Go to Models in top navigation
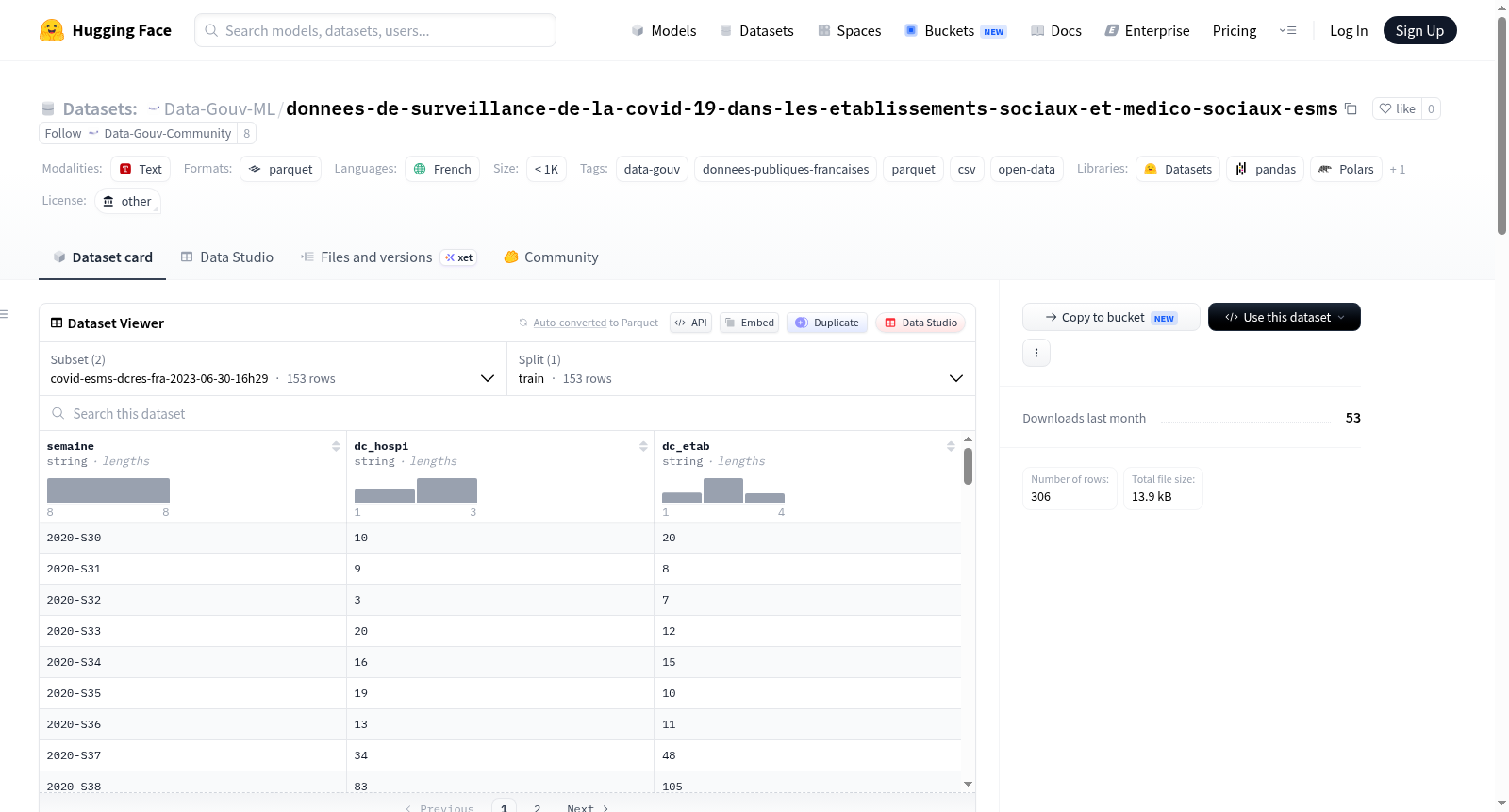The height and width of the screenshot is (812, 1509). 664,30
